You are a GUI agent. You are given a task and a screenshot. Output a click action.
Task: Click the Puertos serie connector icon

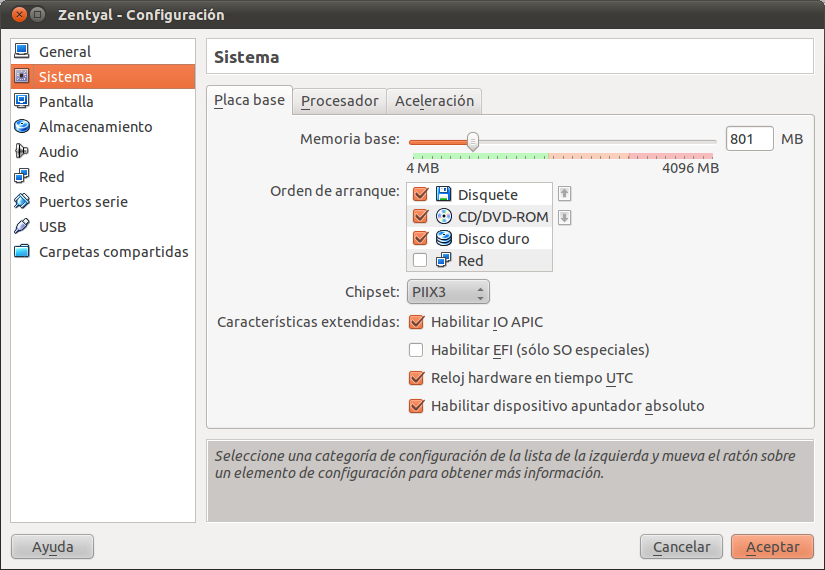tap(22, 201)
